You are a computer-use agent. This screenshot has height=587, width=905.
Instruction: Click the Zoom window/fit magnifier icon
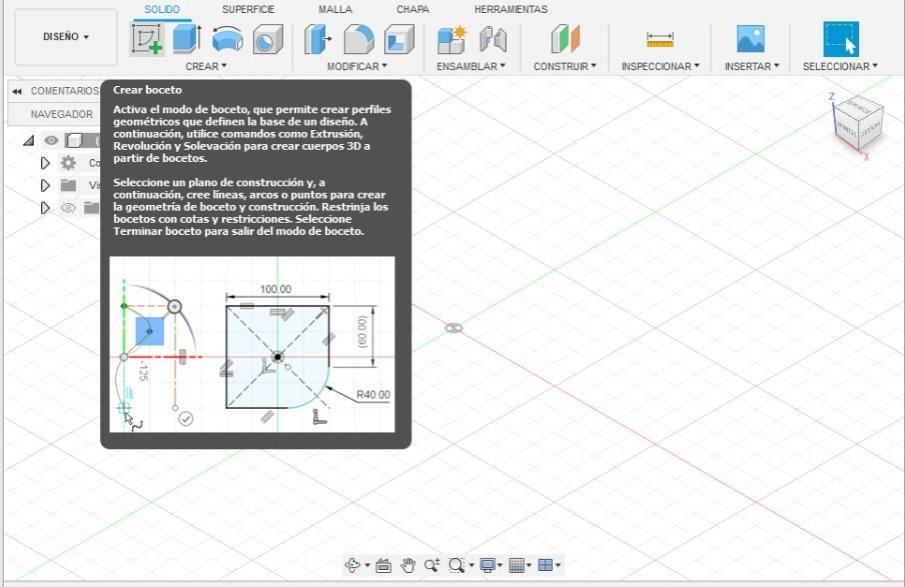point(456,565)
